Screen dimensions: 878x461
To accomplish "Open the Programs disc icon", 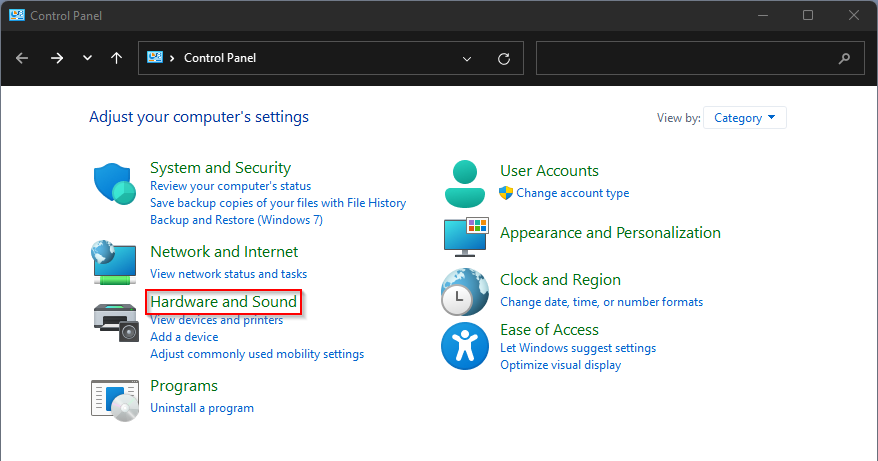I will point(115,400).
